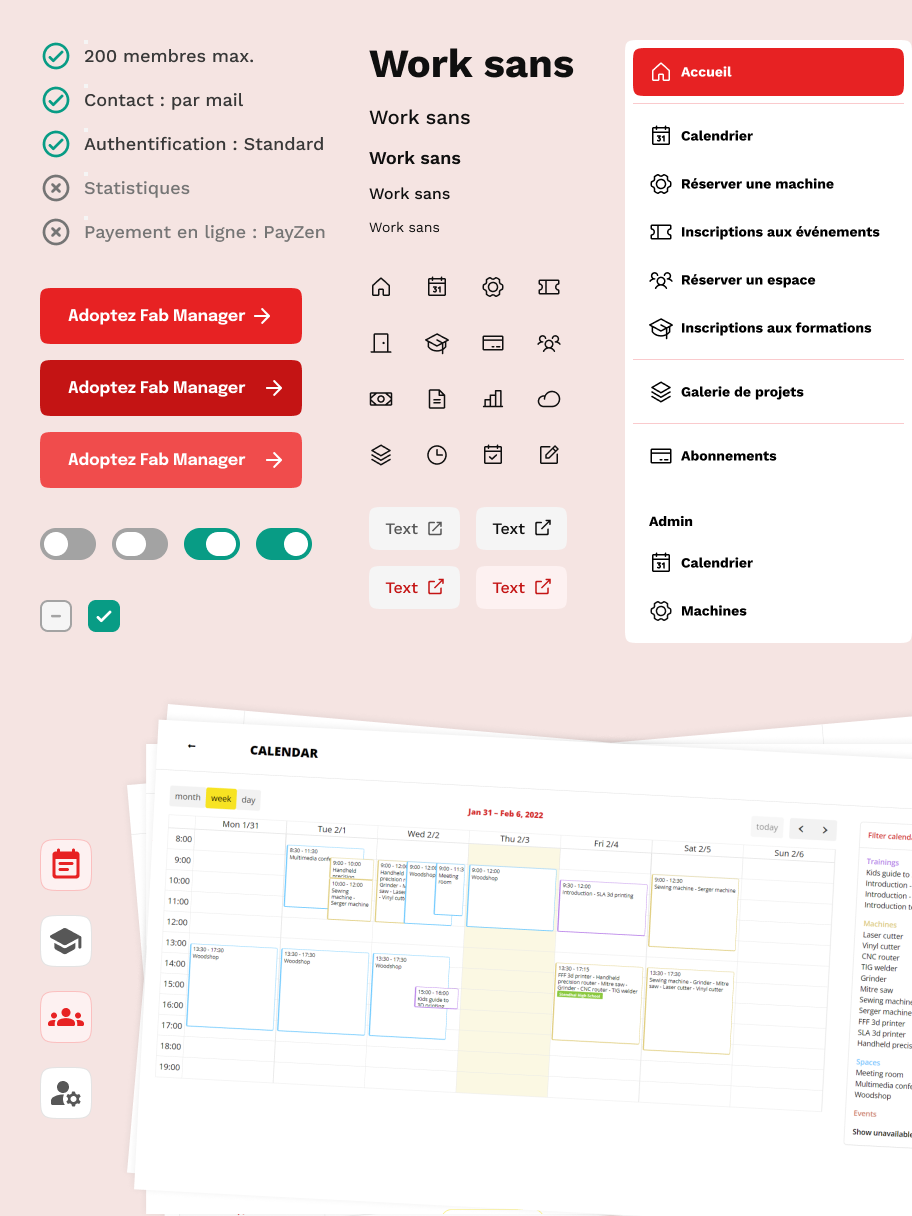Click the black-lettered 'Text' external link button
The image size is (912, 1216).
[x=521, y=529]
